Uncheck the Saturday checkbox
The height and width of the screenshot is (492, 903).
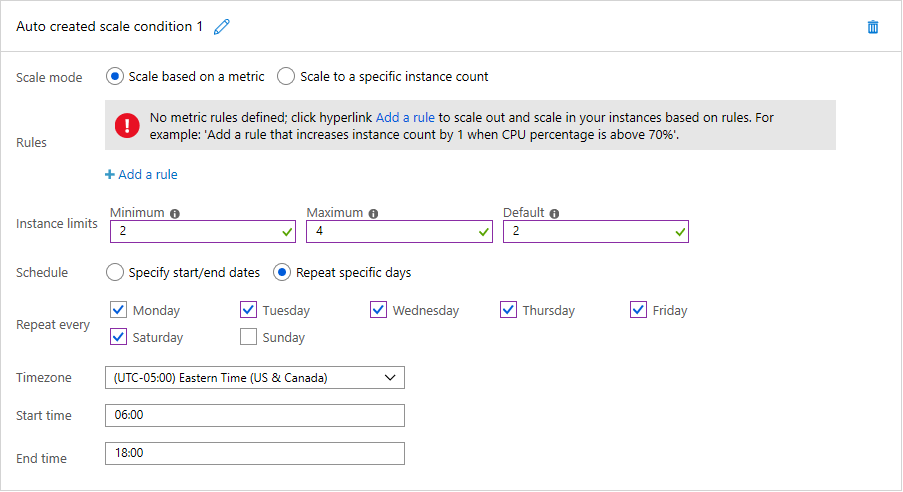[x=118, y=337]
